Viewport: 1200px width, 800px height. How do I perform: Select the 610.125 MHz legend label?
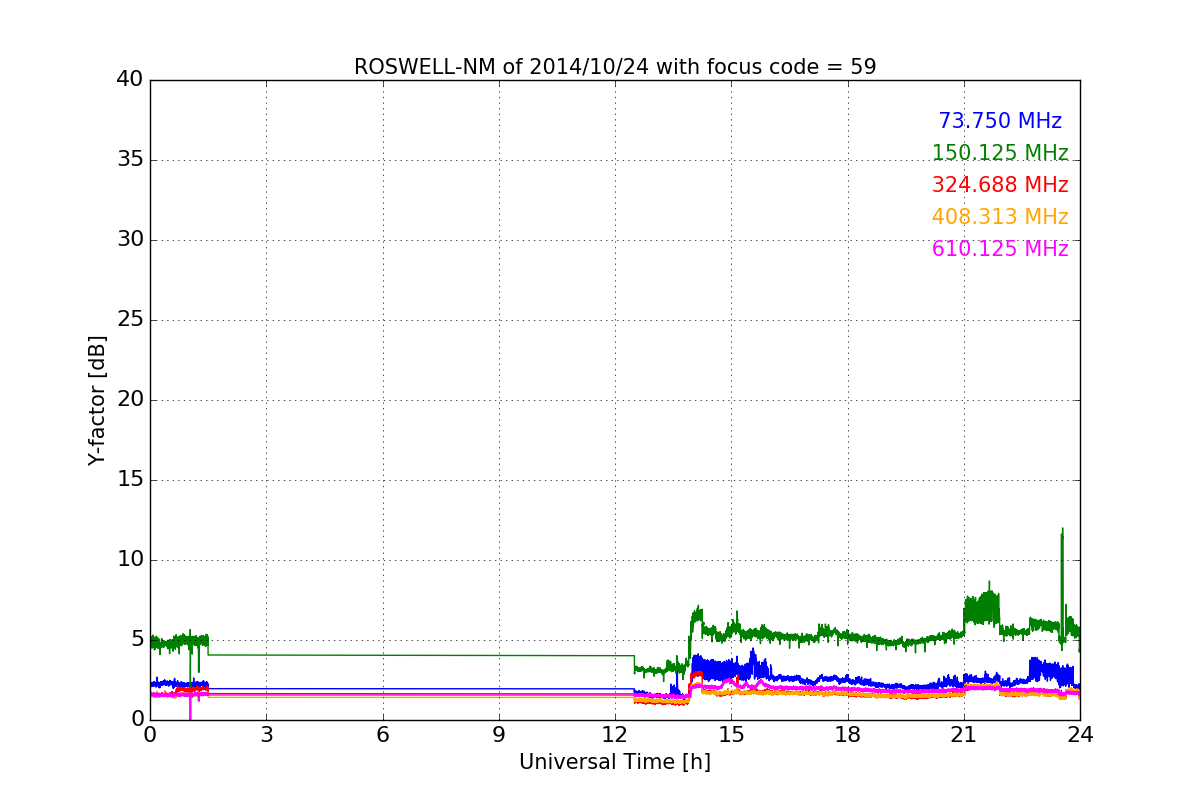pyautogui.click(x=1000, y=249)
